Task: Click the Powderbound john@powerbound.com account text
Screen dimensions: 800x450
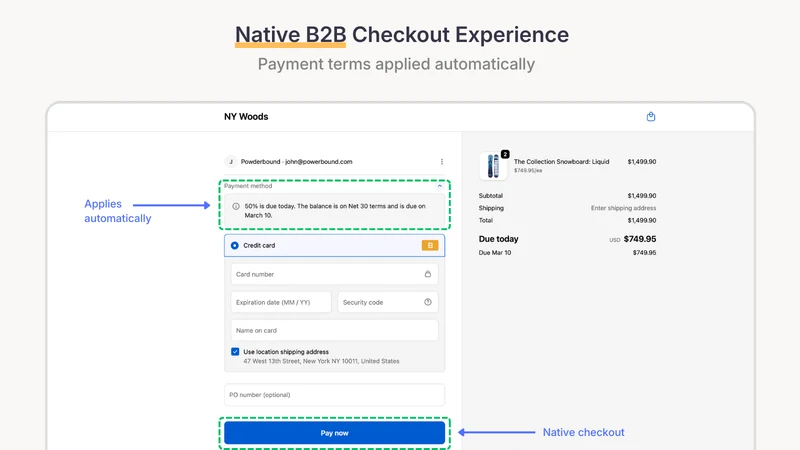Action: (x=296, y=162)
